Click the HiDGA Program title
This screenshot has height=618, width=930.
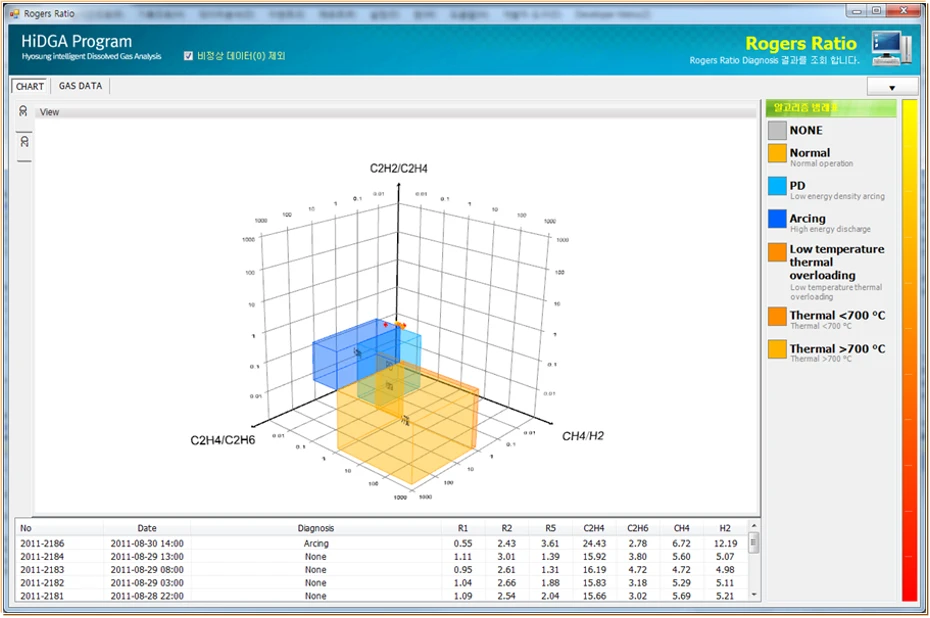77,42
